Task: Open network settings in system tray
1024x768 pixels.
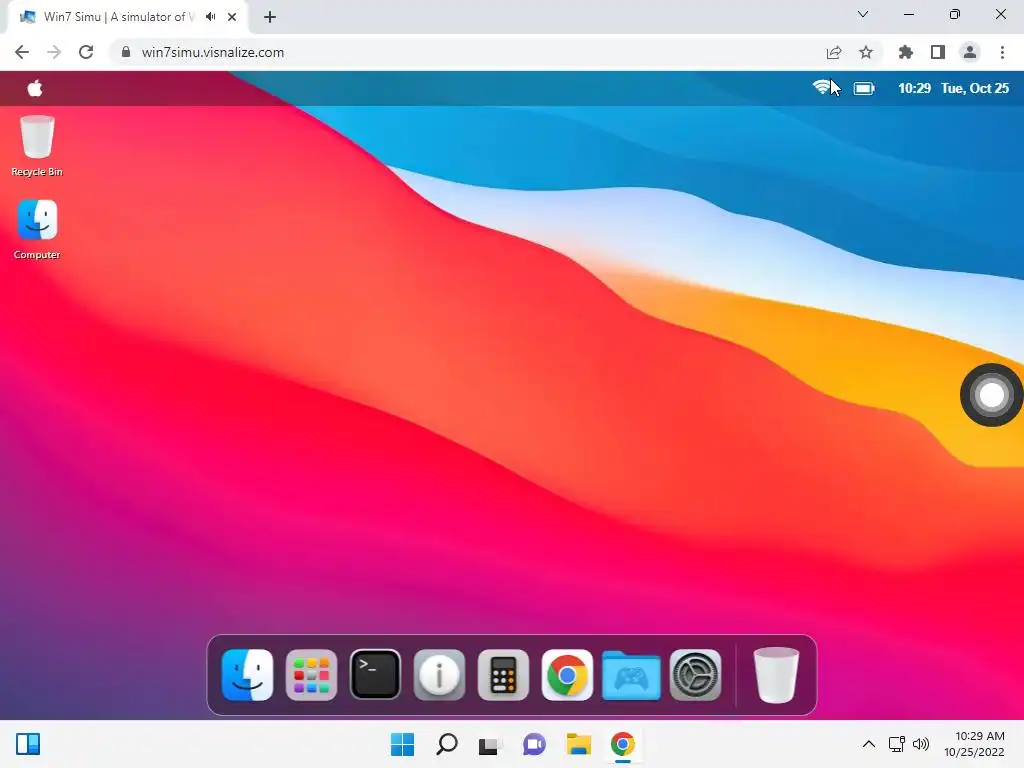Action: (897, 744)
